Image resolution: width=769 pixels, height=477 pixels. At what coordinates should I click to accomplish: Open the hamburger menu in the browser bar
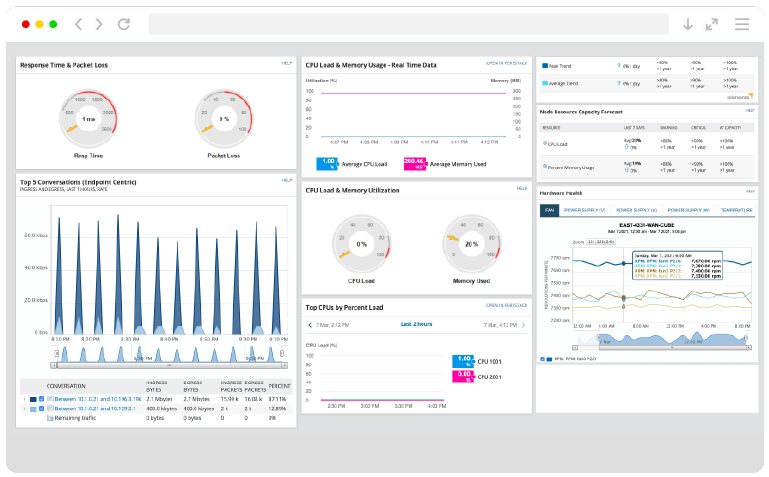click(742, 24)
